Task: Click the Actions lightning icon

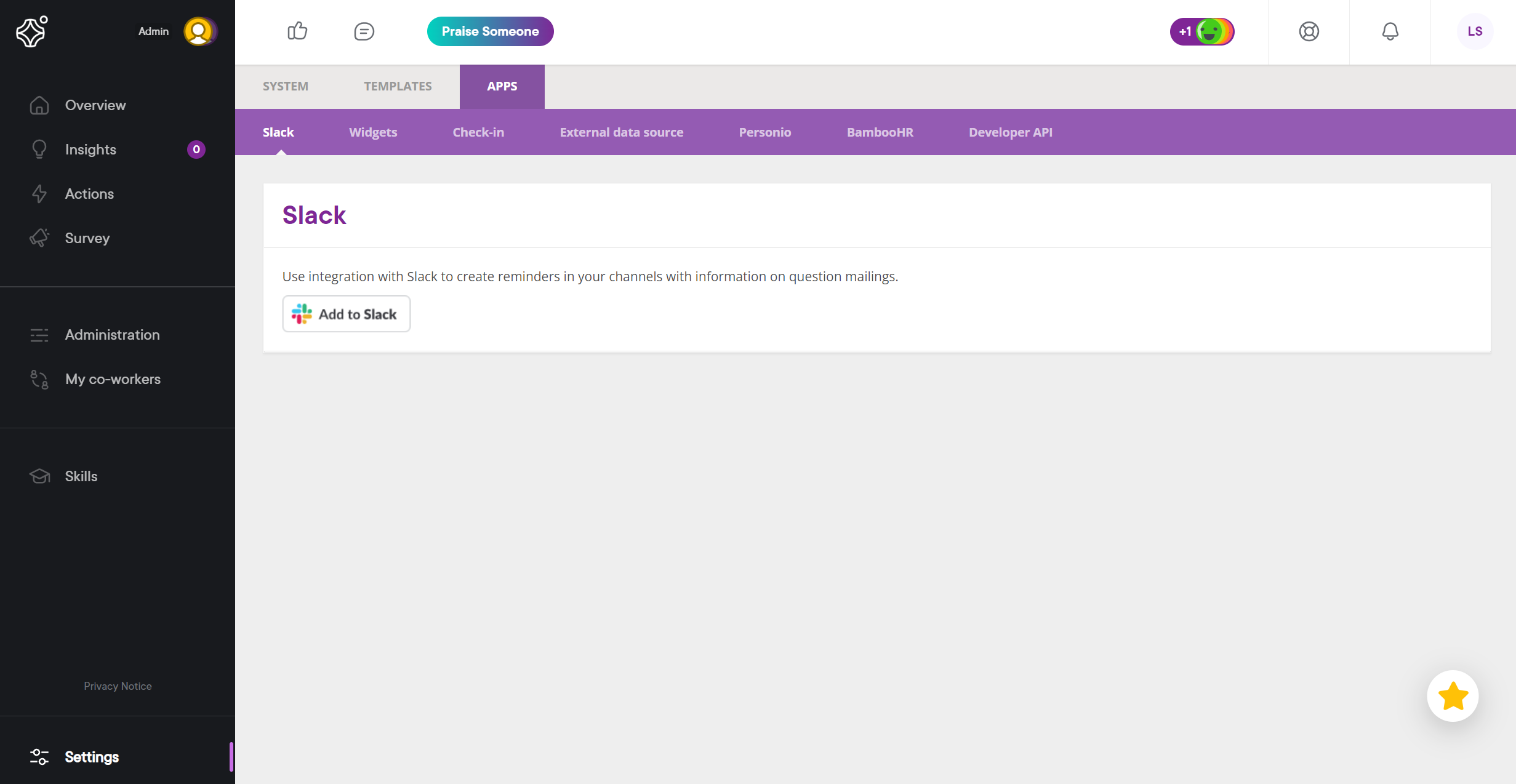Action: 39,194
